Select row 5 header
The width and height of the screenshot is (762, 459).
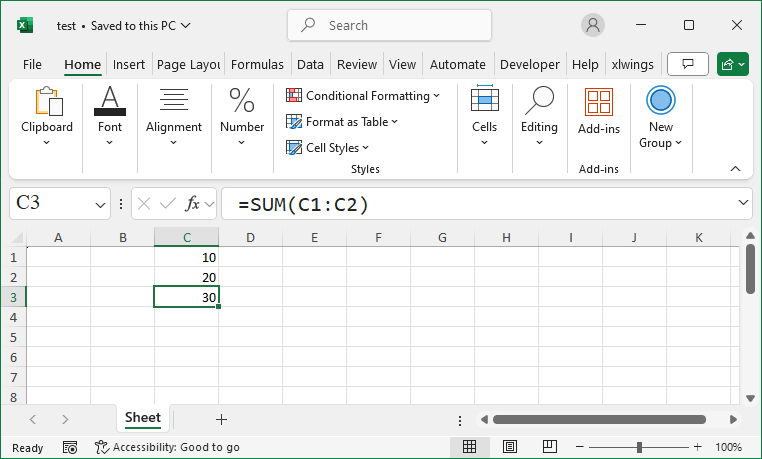click(x=13, y=337)
